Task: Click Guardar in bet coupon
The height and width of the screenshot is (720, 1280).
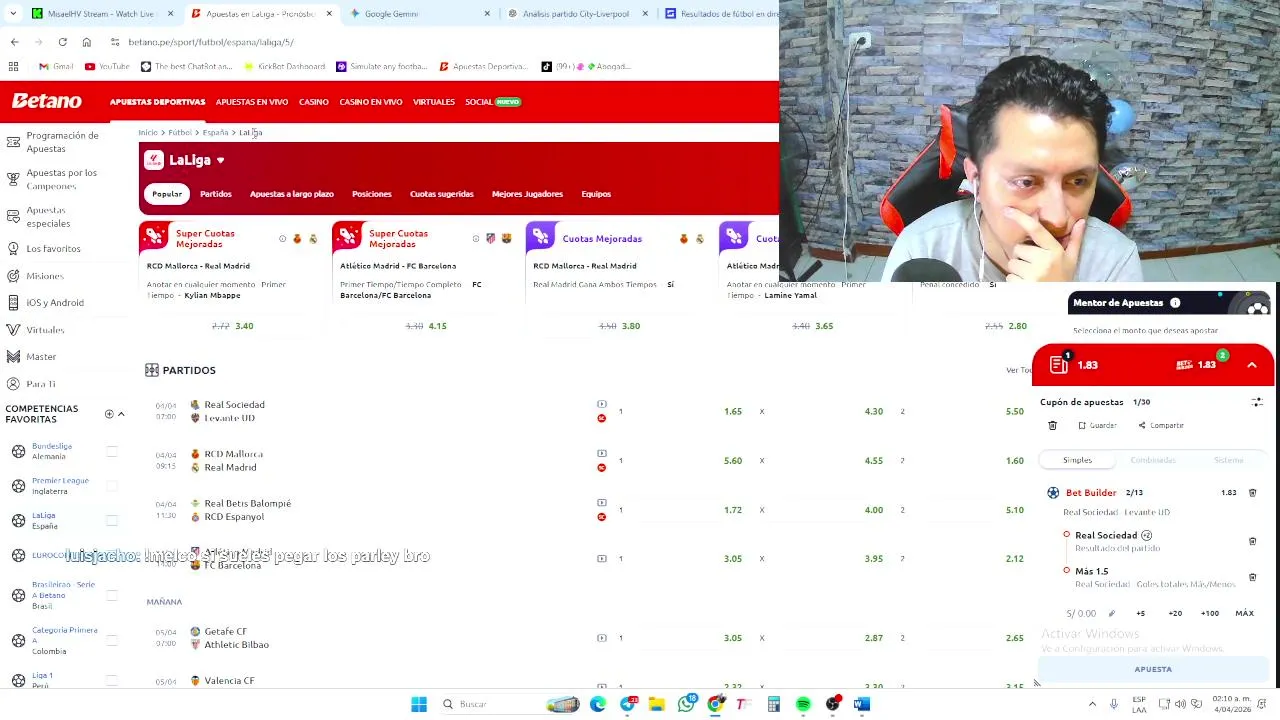Action: [1097, 426]
